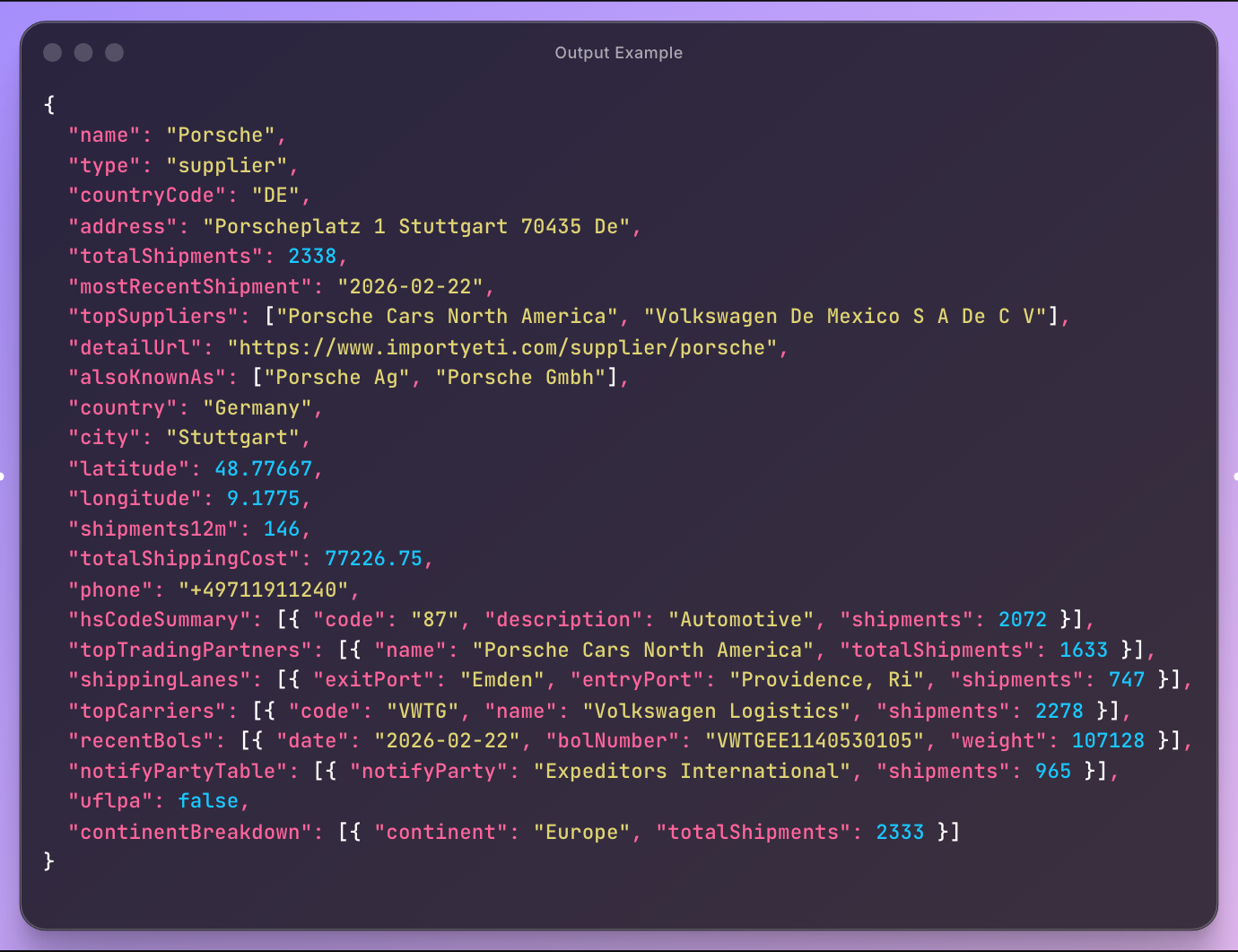Click the third gray window control dot
This screenshot has height=952, width=1238.
pyautogui.click(x=114, y=52)
